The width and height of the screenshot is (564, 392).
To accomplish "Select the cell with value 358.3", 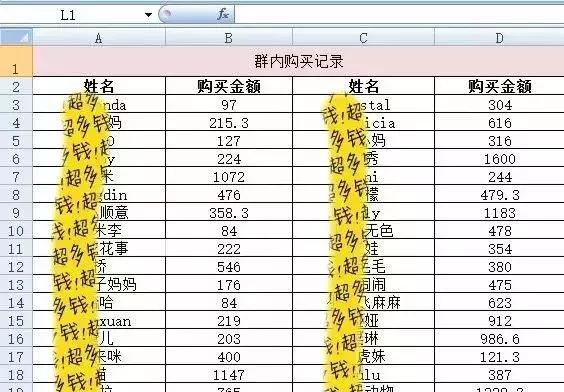I will point(229,212).
